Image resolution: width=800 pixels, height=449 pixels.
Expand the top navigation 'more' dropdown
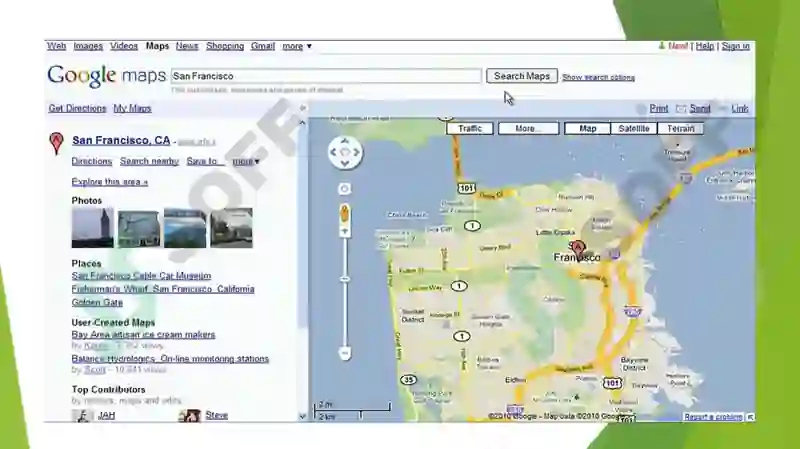point(297,46)
